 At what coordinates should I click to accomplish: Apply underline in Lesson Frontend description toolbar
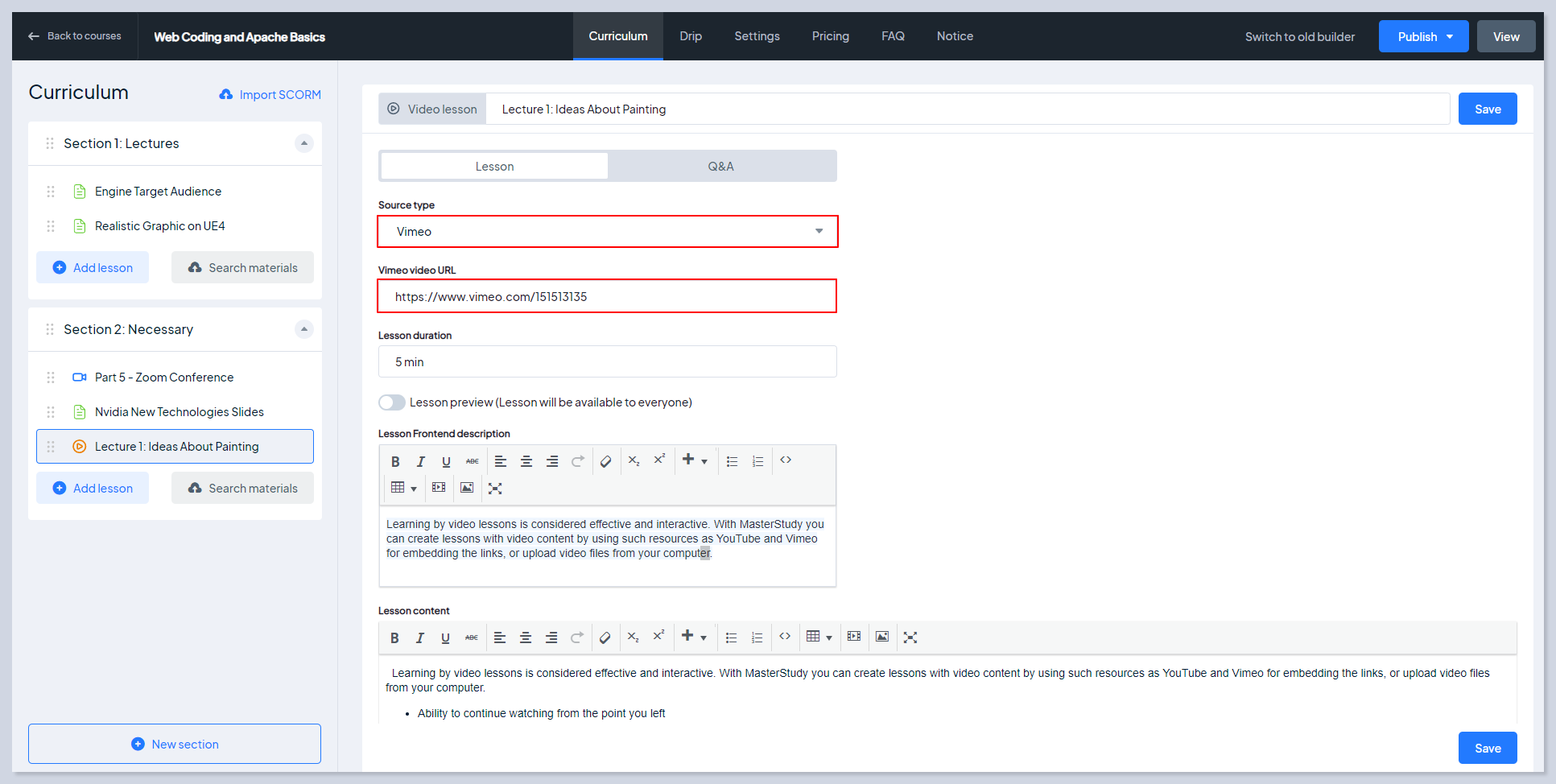pos(446,461)
